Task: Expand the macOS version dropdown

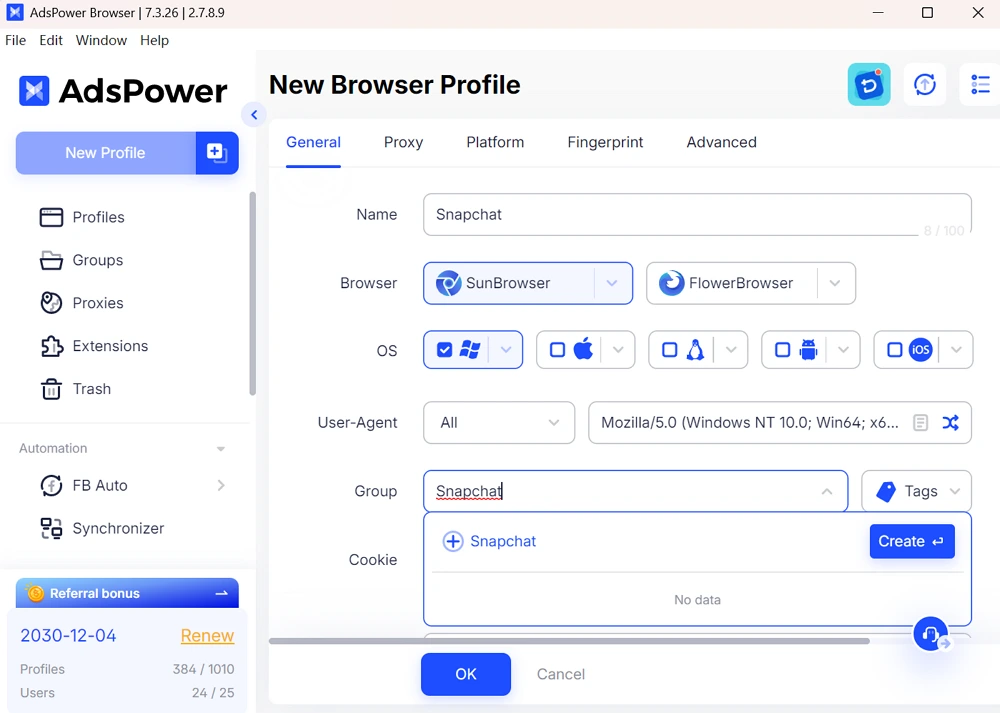Action: tap(618, 349)
